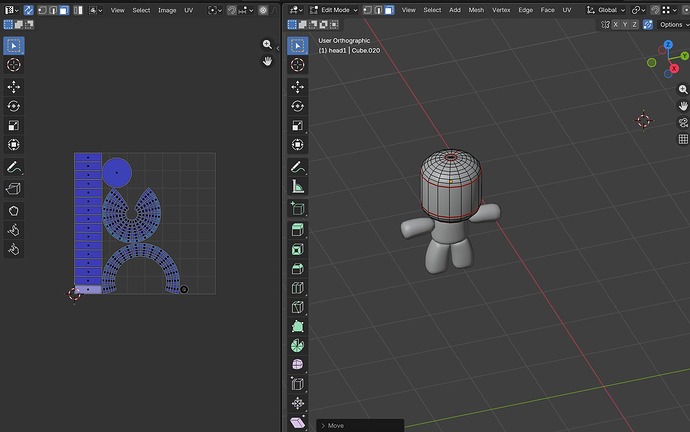This screenshot has height=432, width=690.
Task: Enable vertex select mode in UV editor
Action: (x=42, y=10)
